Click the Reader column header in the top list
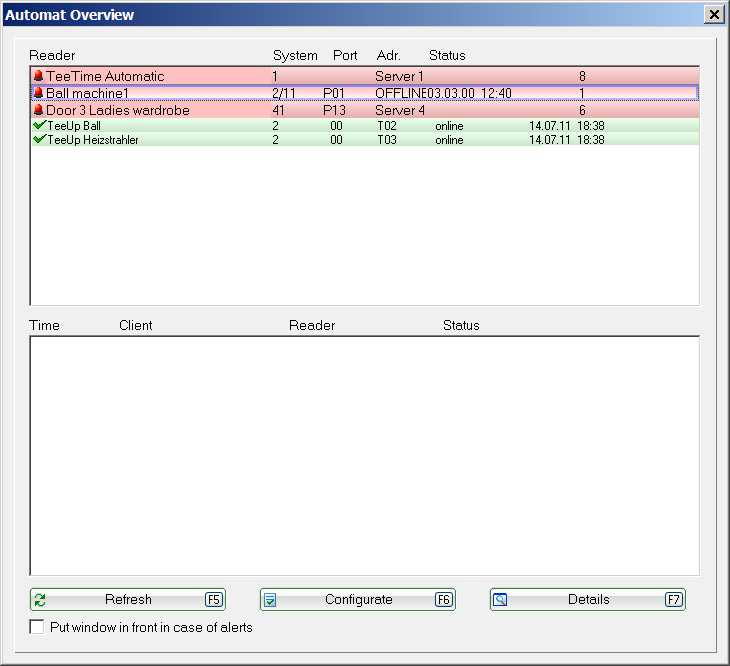This screenshot has width=730, height=666. click(x=52, y=55)
